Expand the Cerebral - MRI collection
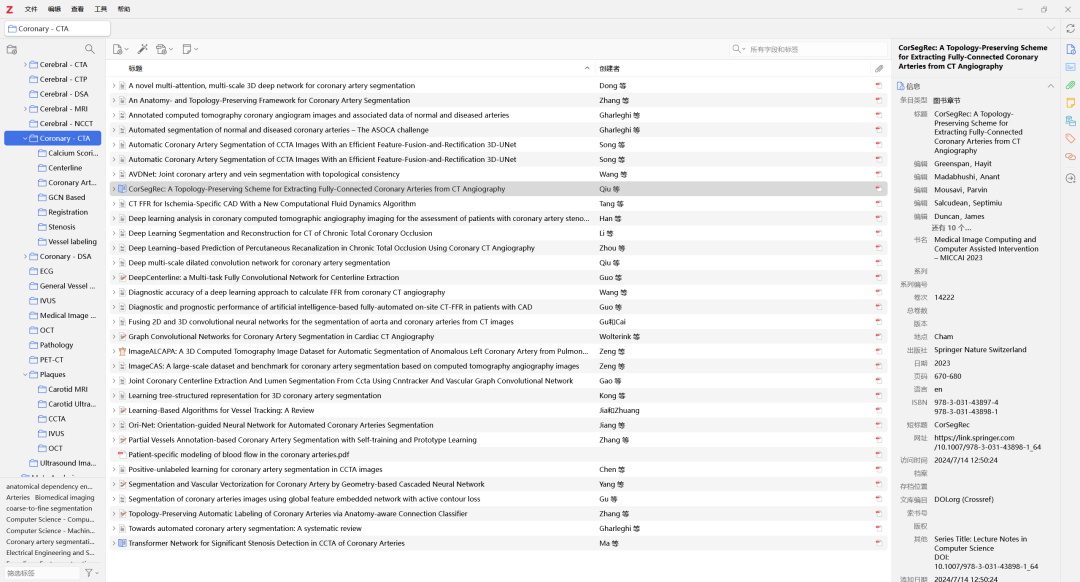This screenshot has height=582, width=1080. pyautogui.click(x=25, y=109)
